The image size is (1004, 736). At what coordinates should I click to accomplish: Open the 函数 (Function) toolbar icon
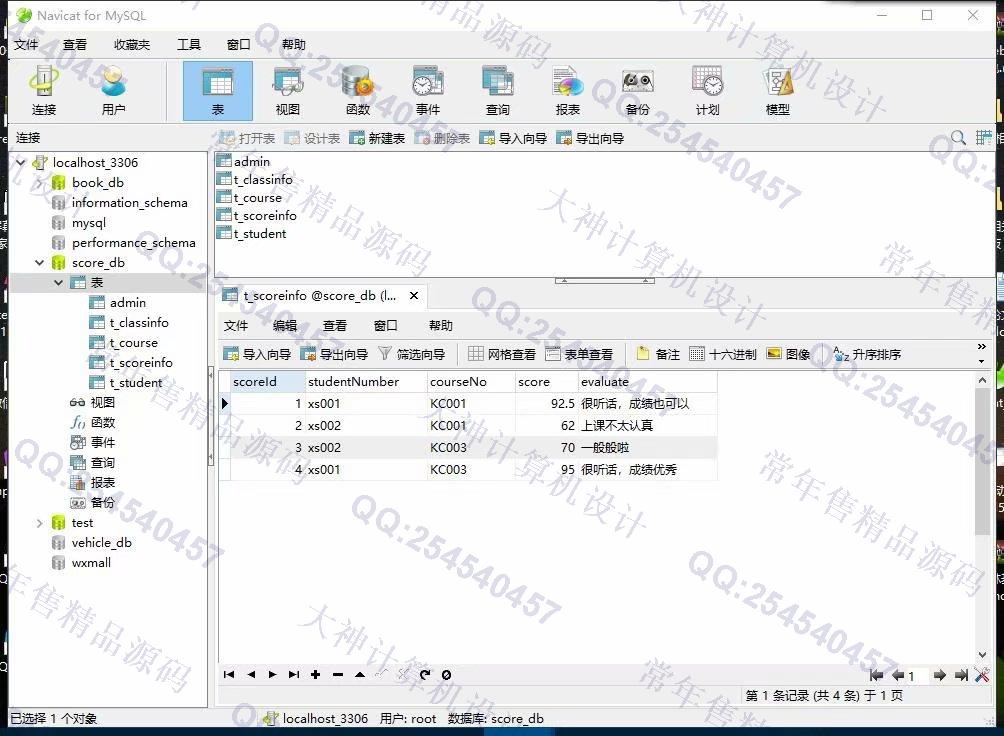pos(357,91)
